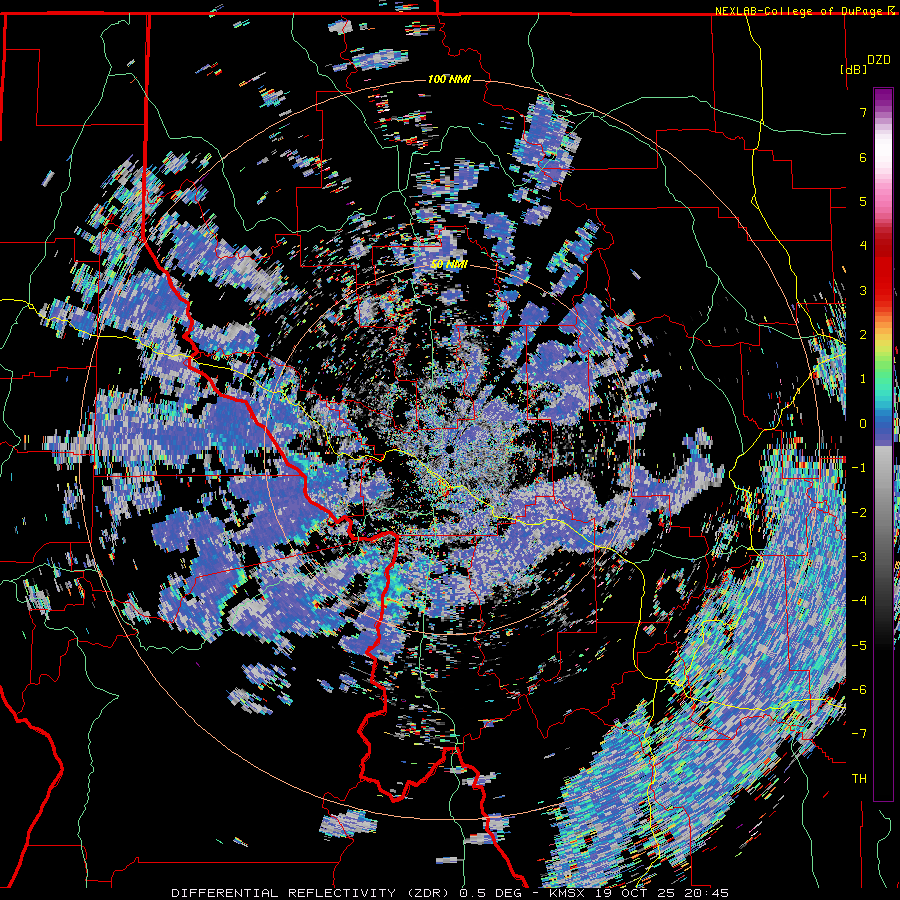Click the [dB] units label
This screenshot has height=900, width=900.
pos(853,69)
